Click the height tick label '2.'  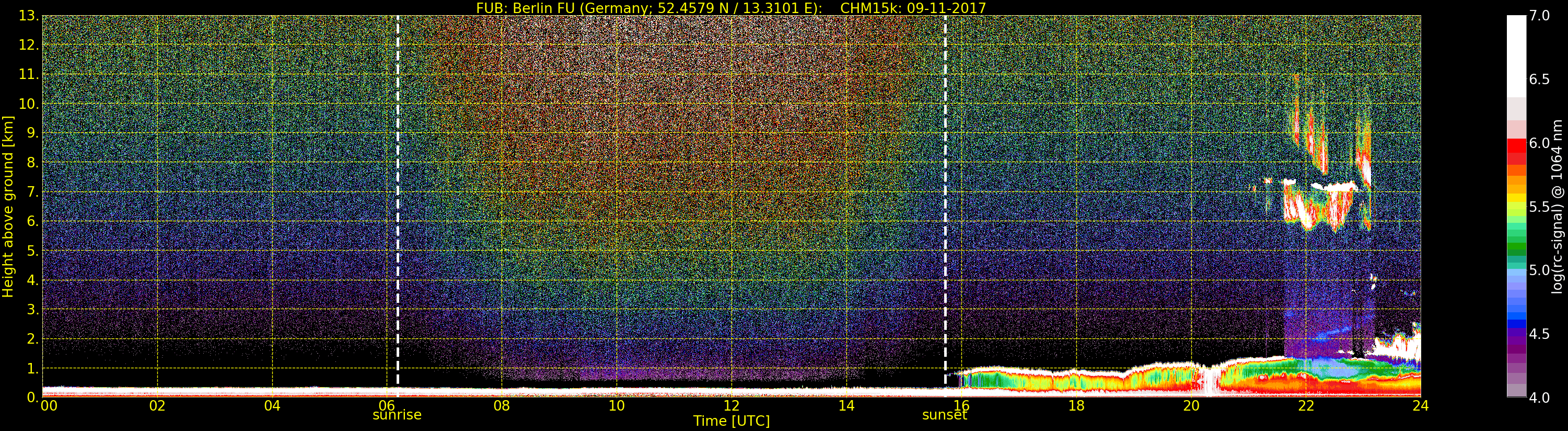click(x=33, y=339)
